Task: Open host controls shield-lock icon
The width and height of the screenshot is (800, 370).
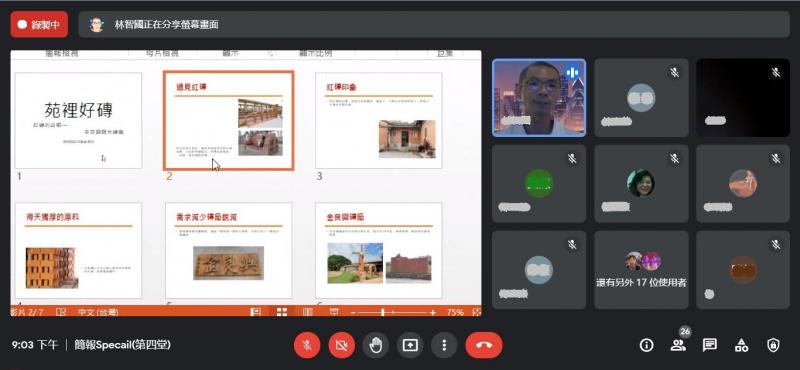Action: click(x=773, y=346)
